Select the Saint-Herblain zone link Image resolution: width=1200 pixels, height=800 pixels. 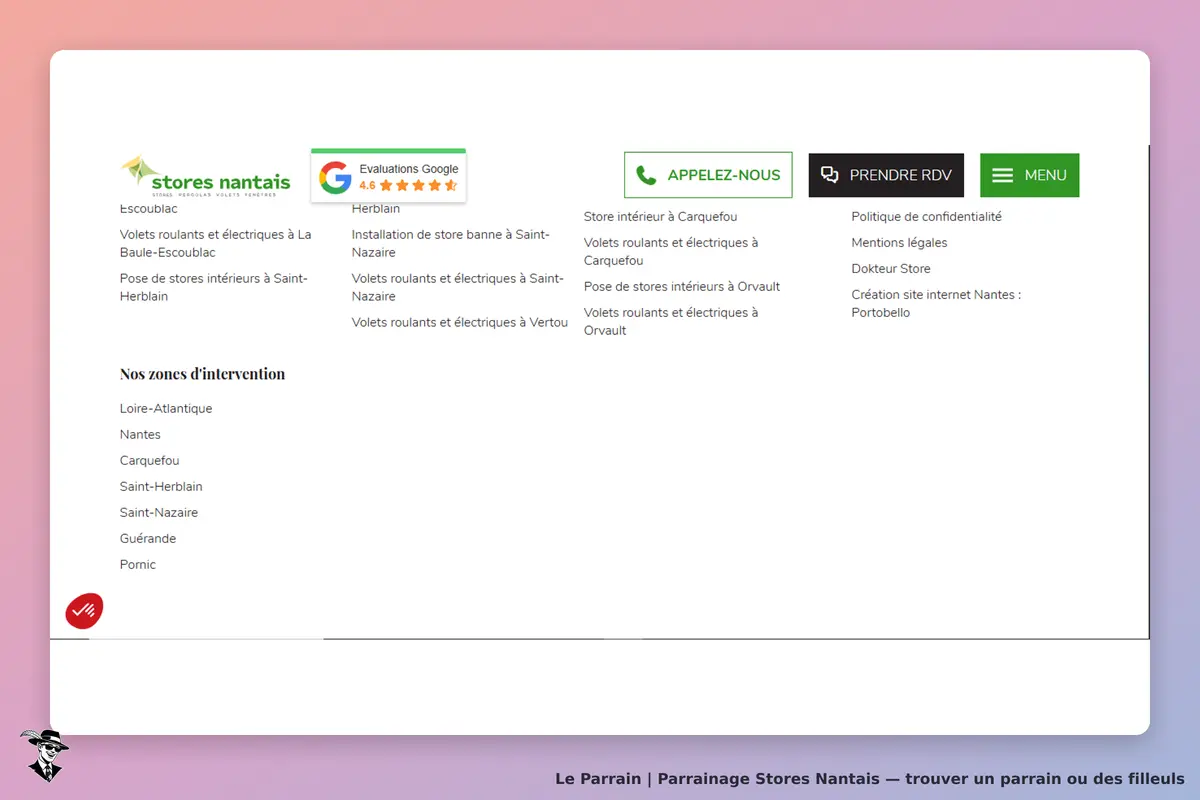tap(161, 486)
